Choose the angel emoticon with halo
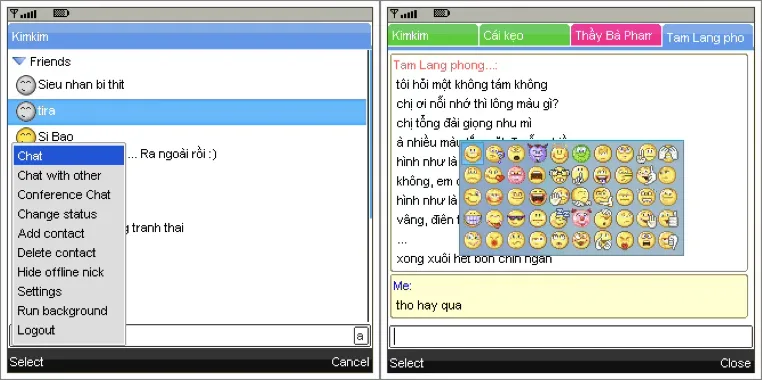The width and height of the screenshot is (762, 380). [559, 154]
